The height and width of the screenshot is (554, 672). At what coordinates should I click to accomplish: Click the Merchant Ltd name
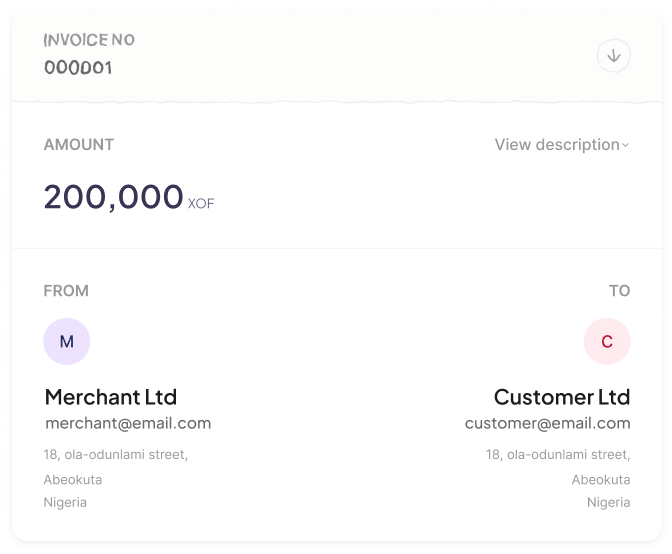(111, 397)
